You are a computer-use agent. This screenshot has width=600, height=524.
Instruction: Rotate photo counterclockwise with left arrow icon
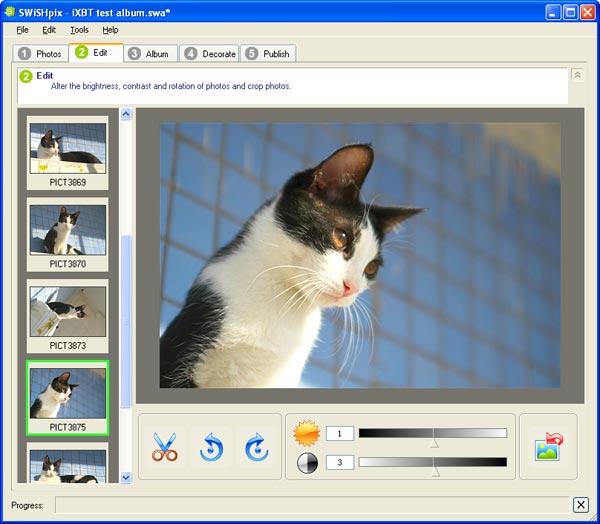(211, 446)
